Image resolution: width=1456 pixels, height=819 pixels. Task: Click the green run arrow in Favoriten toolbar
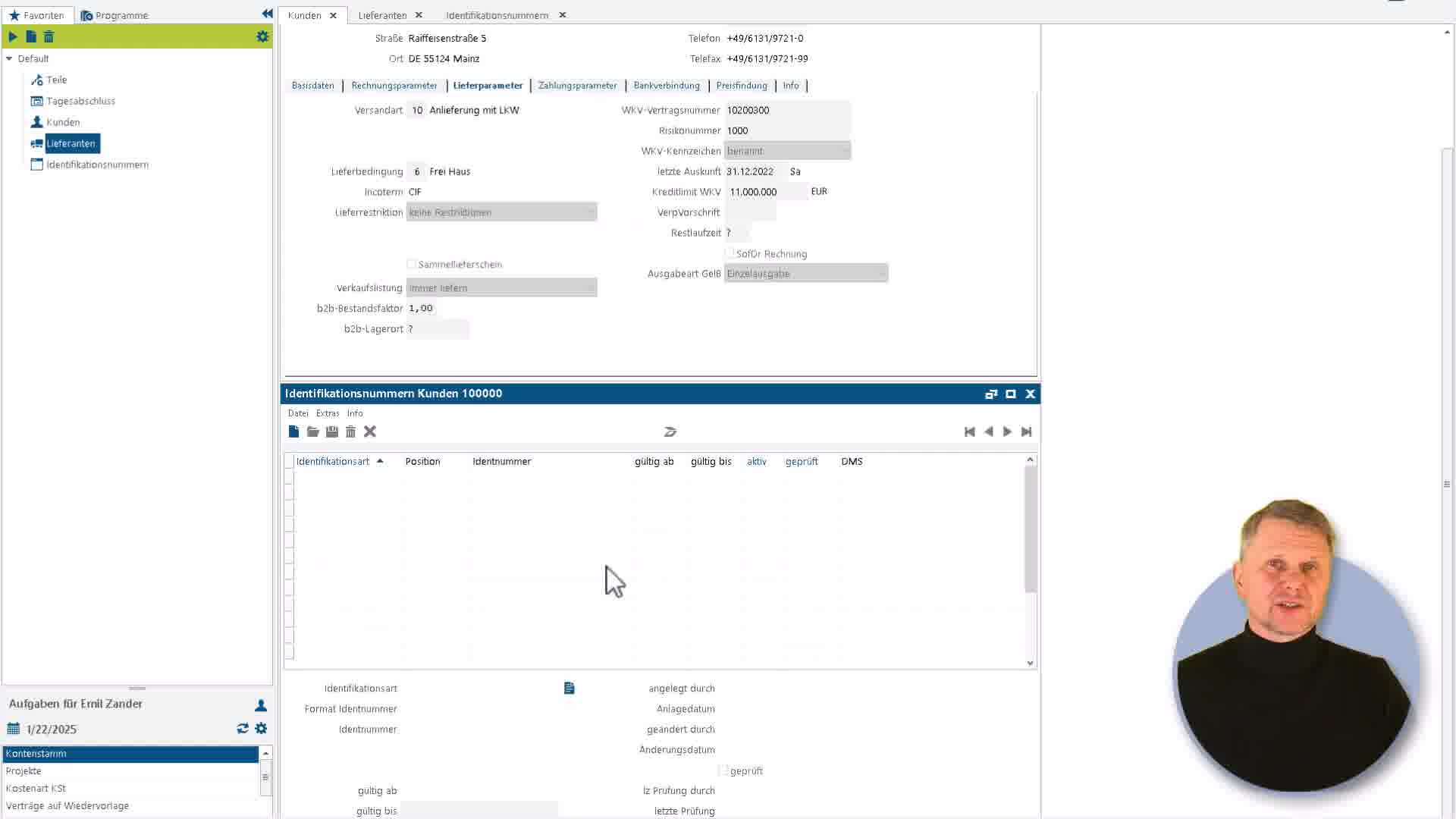[13, 36]
